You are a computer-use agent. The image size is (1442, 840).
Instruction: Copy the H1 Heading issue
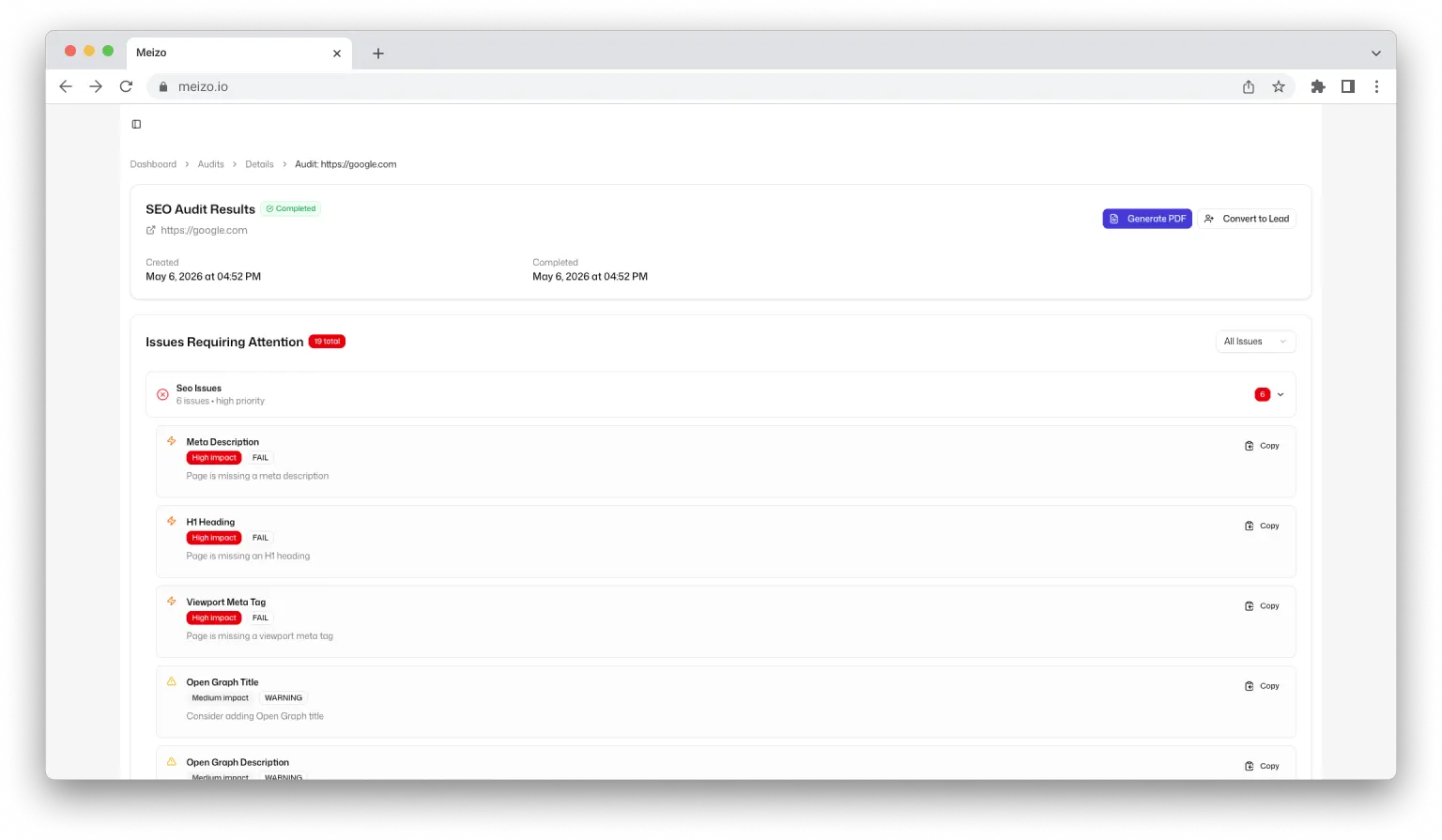pyautogui.click(x=1263, y=526)
